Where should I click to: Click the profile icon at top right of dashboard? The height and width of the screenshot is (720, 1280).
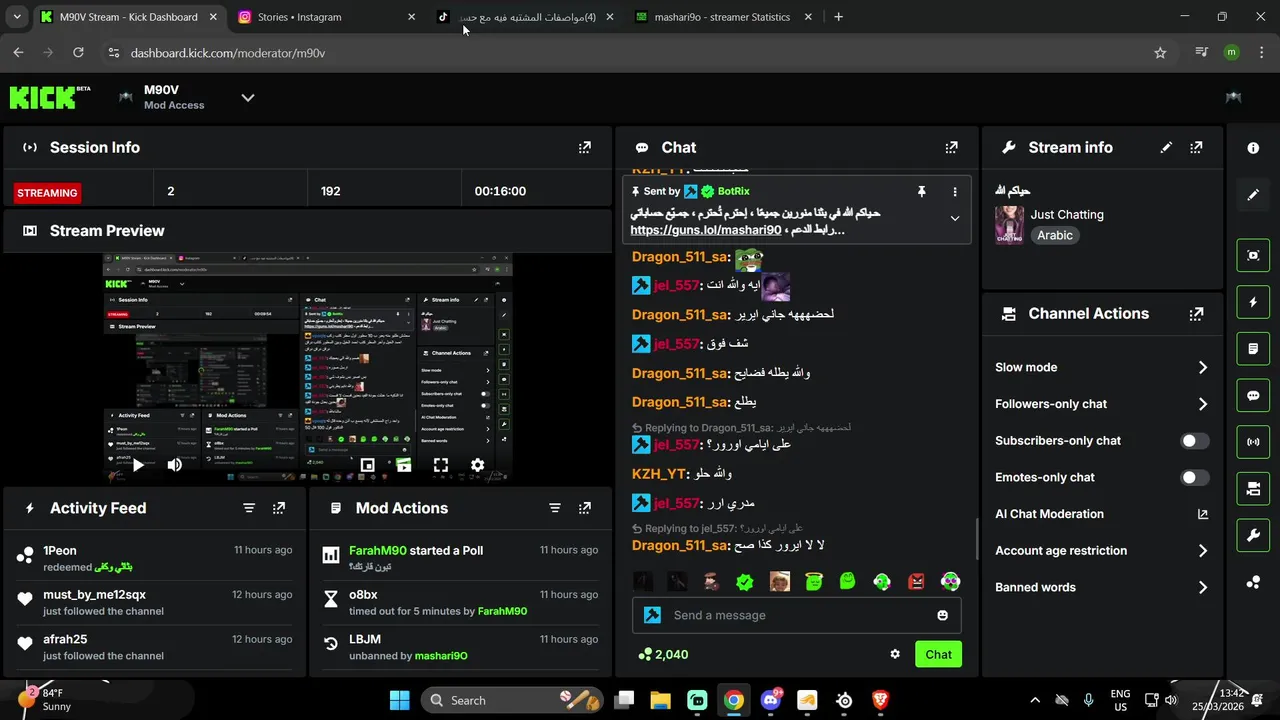coord(1233,97)
